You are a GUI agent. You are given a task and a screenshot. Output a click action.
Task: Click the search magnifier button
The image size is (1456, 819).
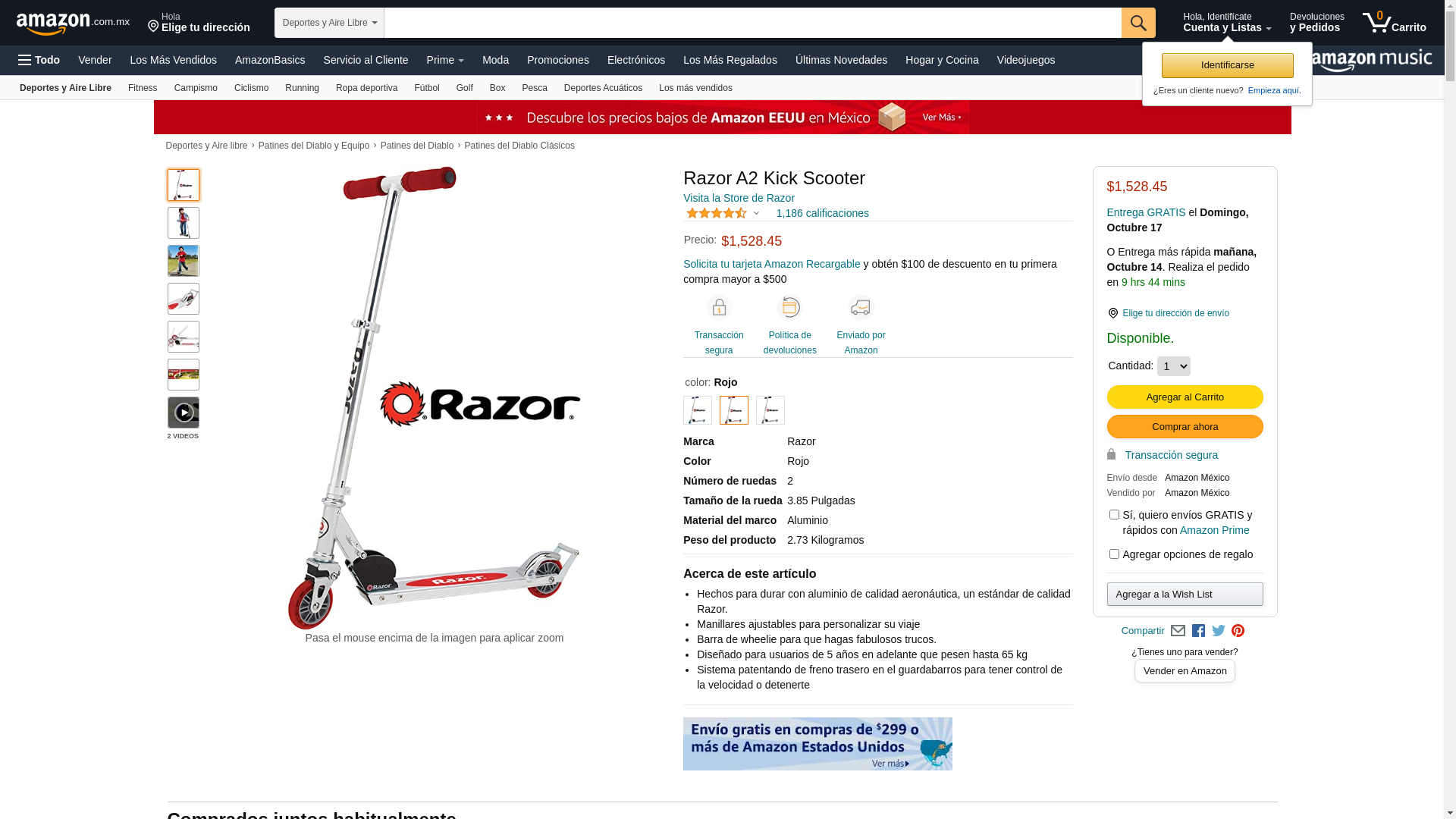coord(1137,23)
